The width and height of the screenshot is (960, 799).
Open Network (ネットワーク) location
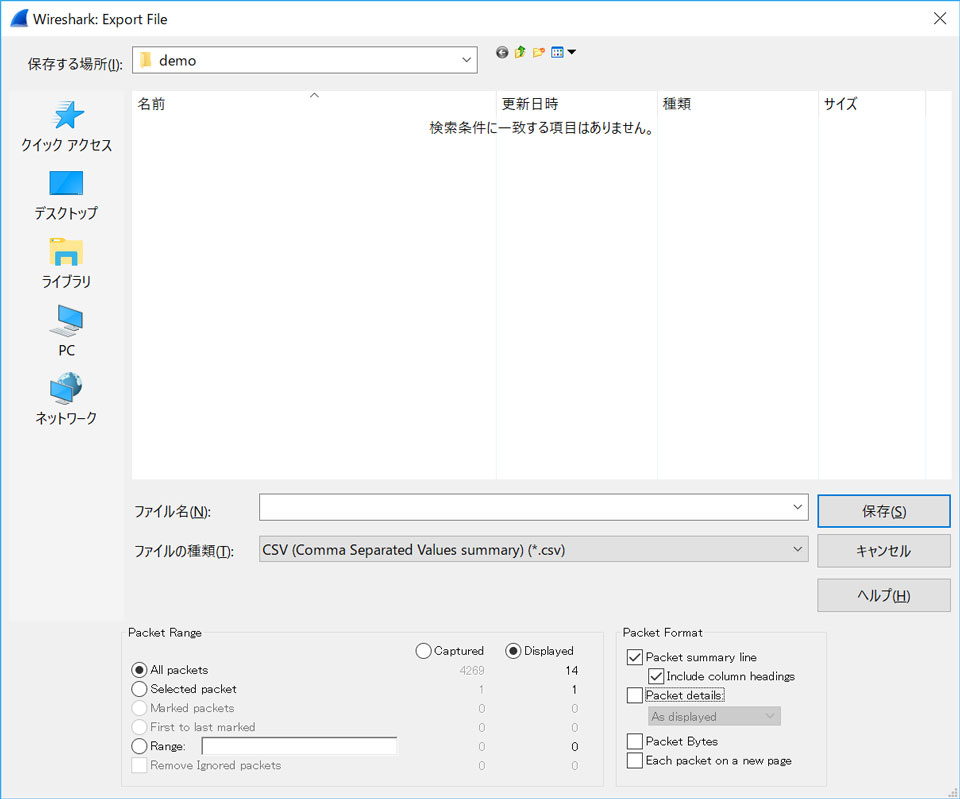tap(66, 400)
